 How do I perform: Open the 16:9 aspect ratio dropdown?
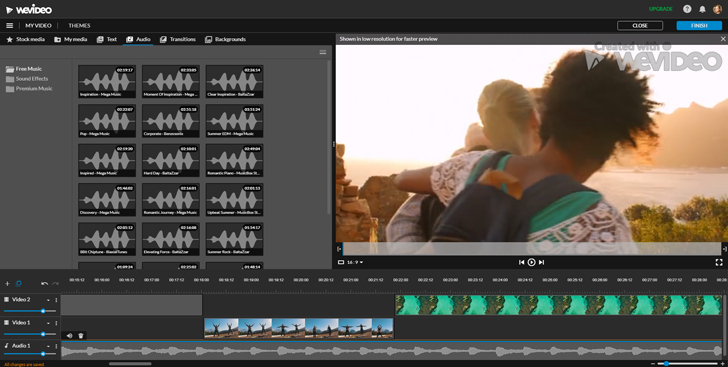pos(351,262)
